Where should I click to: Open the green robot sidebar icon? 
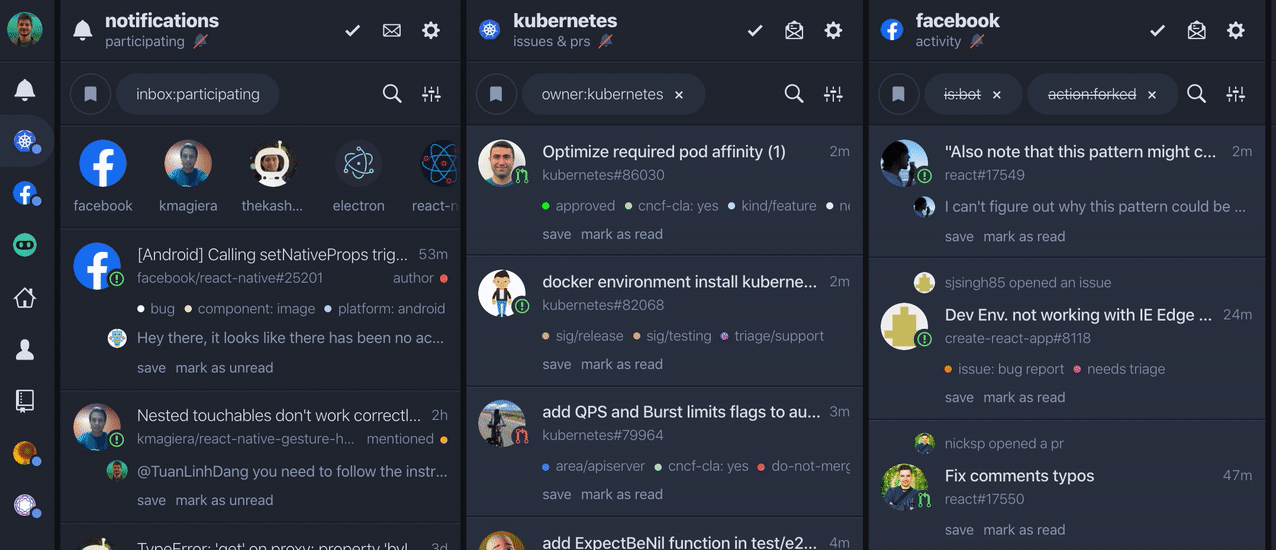pos(25,245)
